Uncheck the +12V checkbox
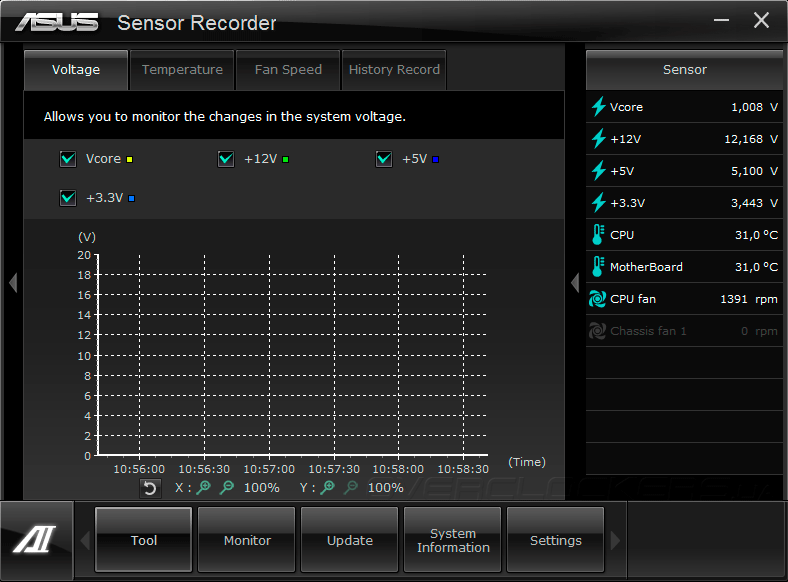This screenshot has width=788, height=582. [x=226, y=159]
